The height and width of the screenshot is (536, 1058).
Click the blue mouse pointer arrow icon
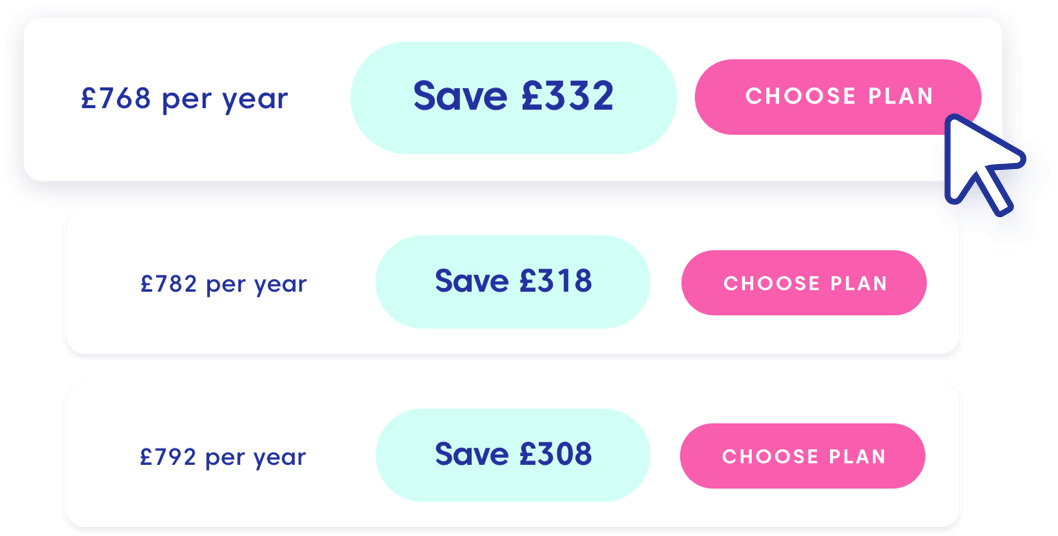[982, 165]
